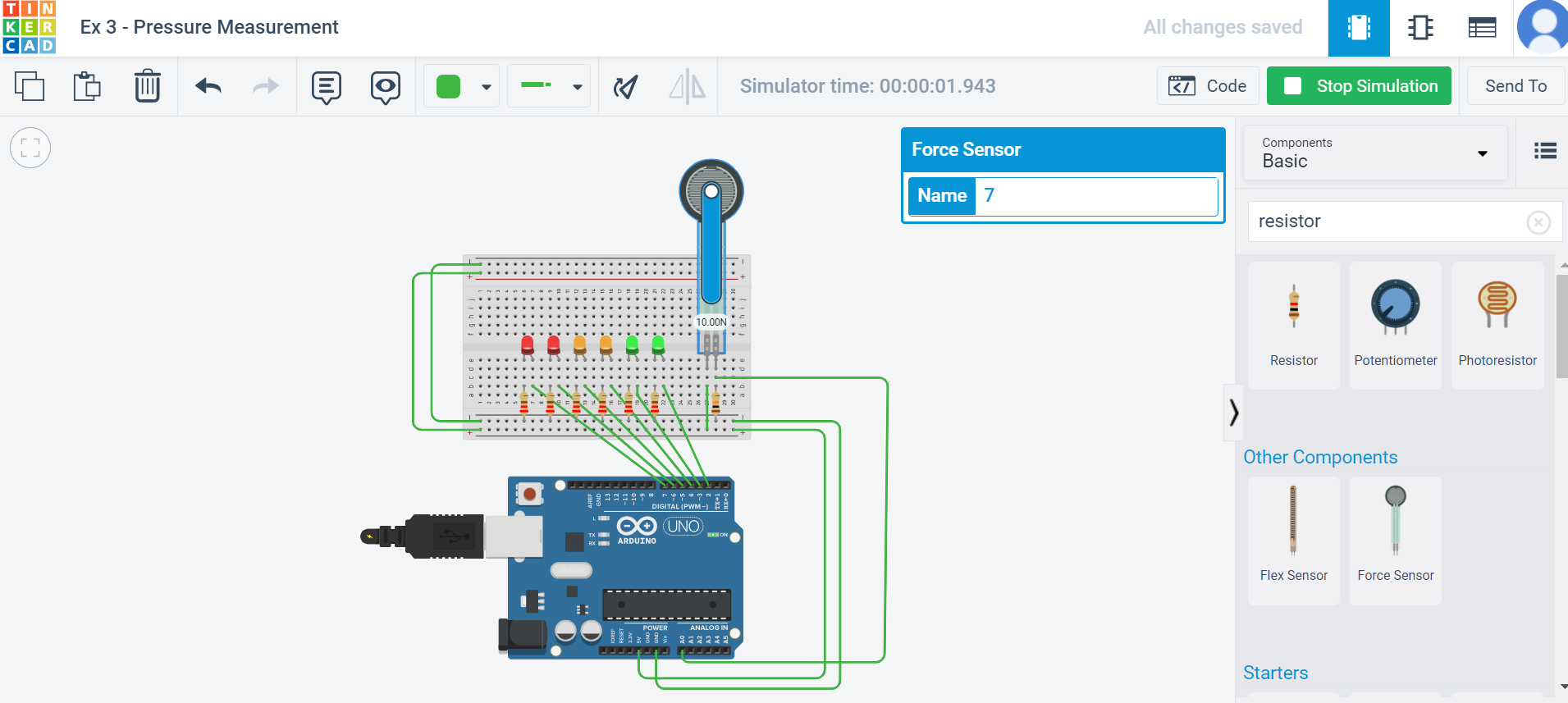
Task: Click the Zoom to fit button
Action: [x=30, y=148]
